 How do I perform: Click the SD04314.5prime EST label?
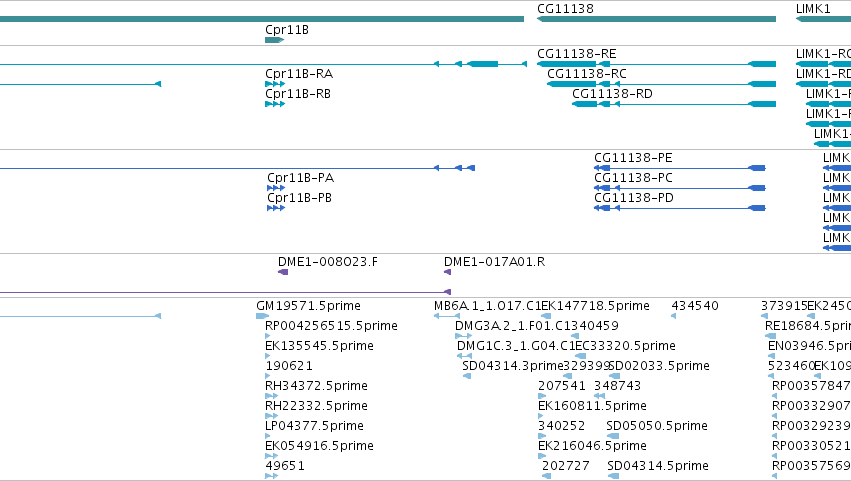pos(658,467)
